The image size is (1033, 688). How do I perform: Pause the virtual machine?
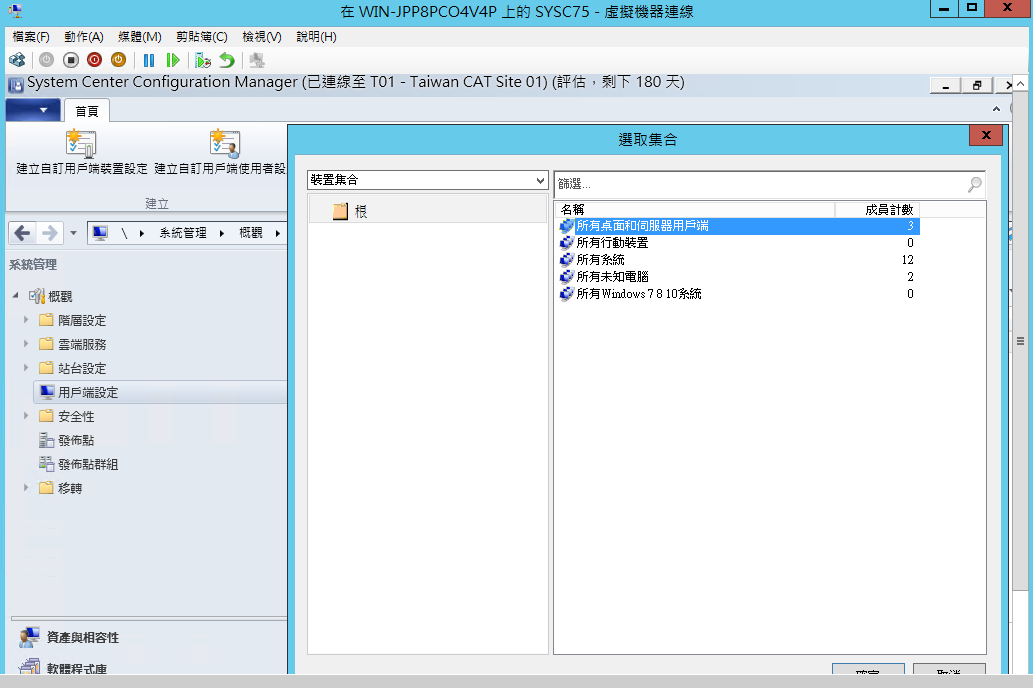[149, 60]
